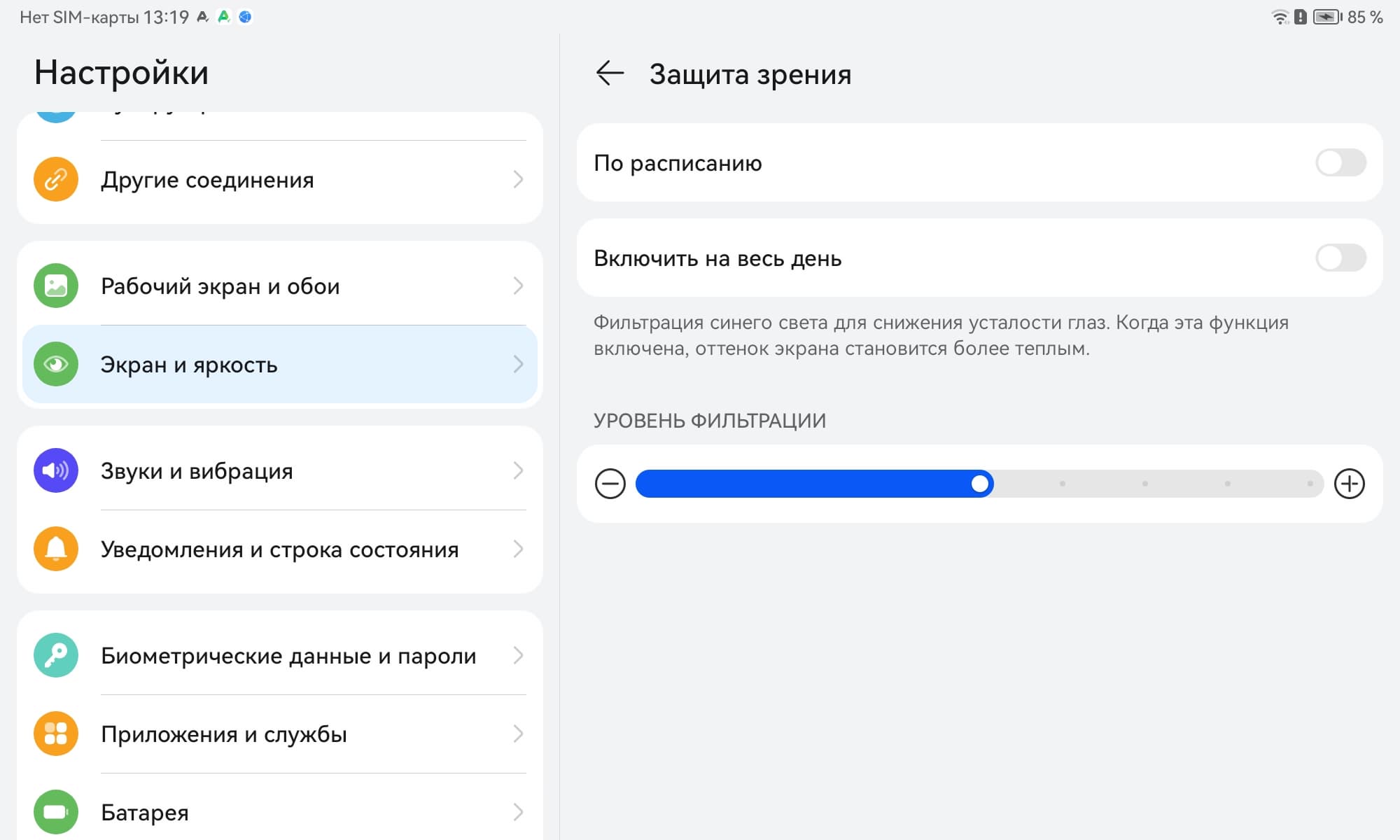Decrease filtration level with minus button
This screenshot has height=840, width=1400.
[610, 484]
